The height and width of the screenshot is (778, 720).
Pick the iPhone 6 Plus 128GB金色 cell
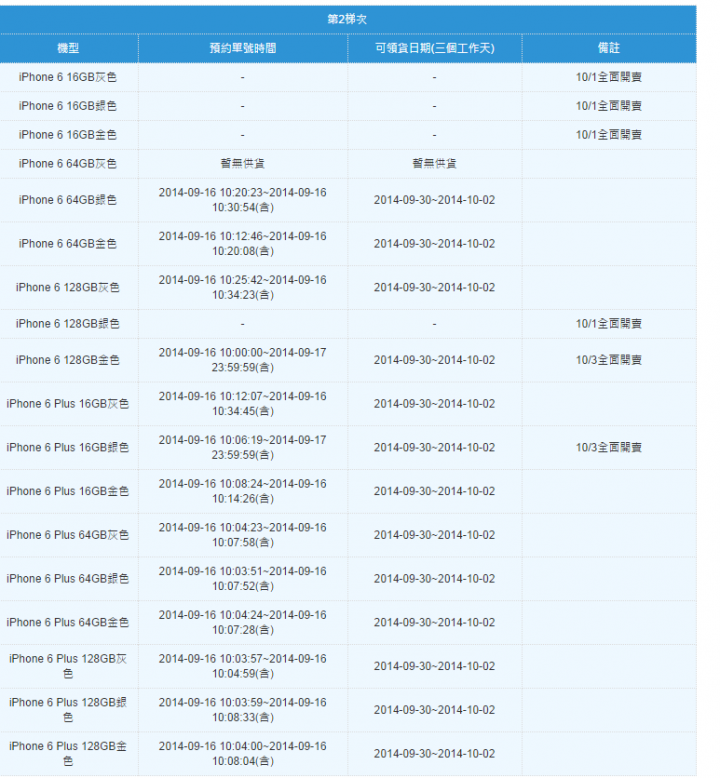(x=68, y=754)
